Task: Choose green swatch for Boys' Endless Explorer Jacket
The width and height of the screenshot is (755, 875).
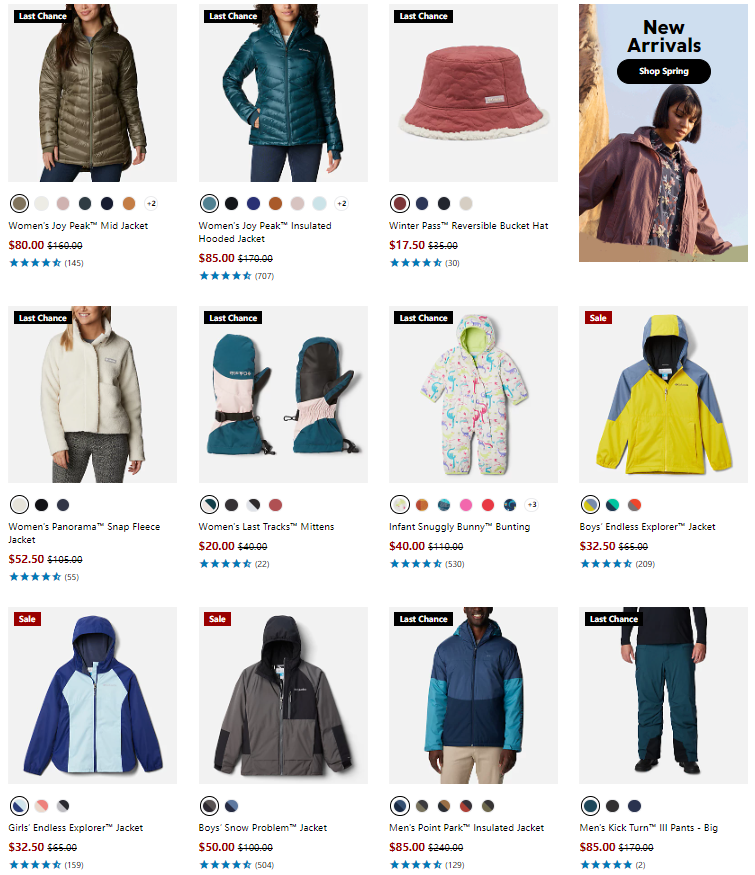Action: coord(612,504)
